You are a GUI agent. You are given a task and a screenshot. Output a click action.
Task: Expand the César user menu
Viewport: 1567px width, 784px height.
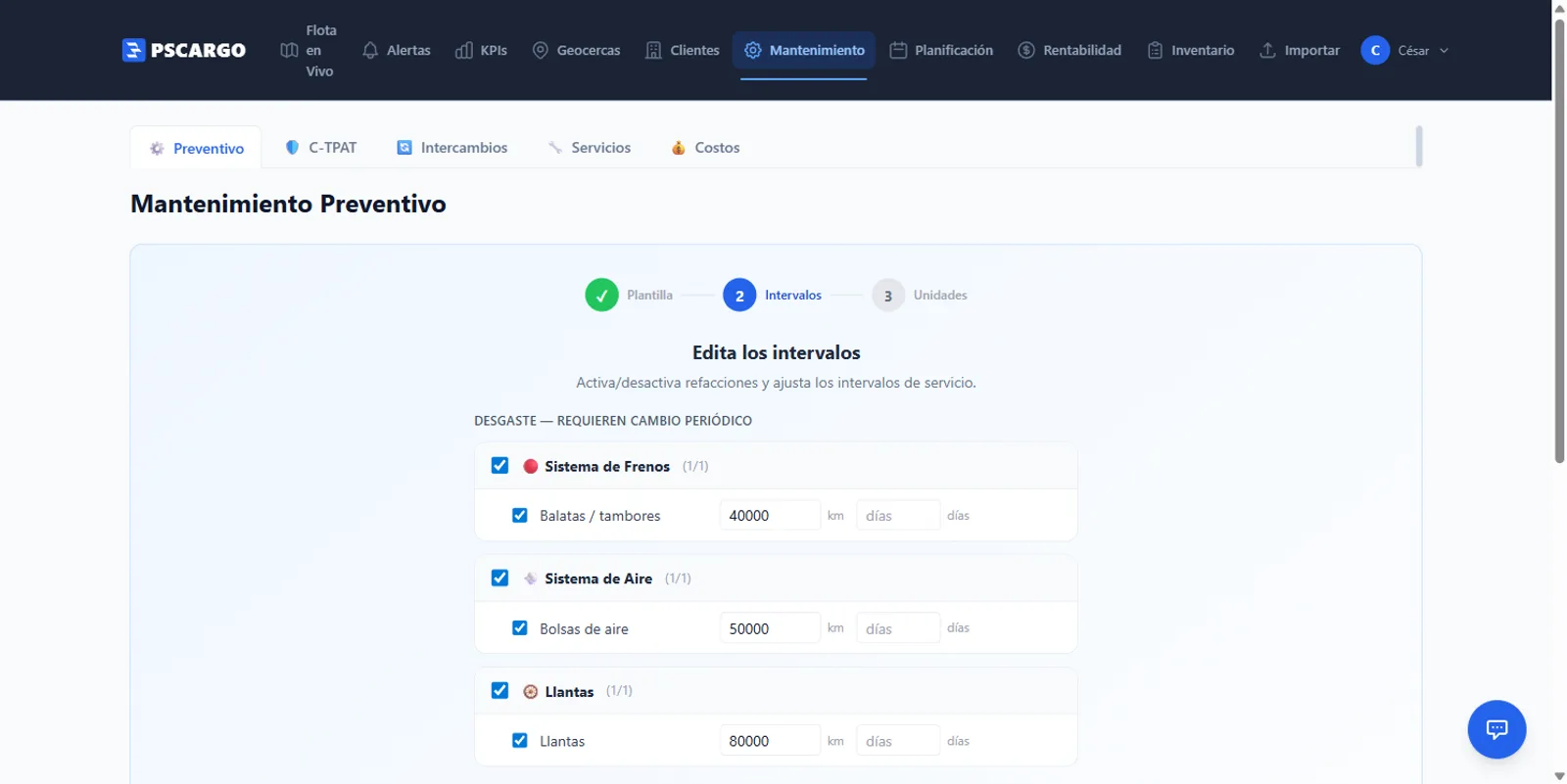(1404, 50)
